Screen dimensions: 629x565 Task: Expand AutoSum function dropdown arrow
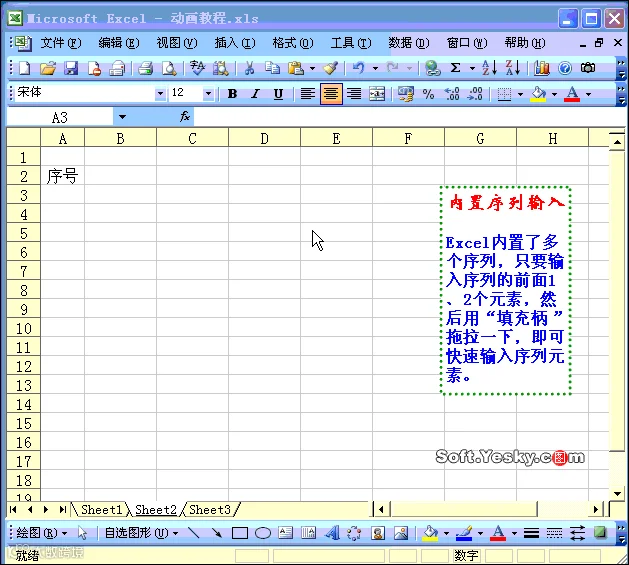pos(472,69)
